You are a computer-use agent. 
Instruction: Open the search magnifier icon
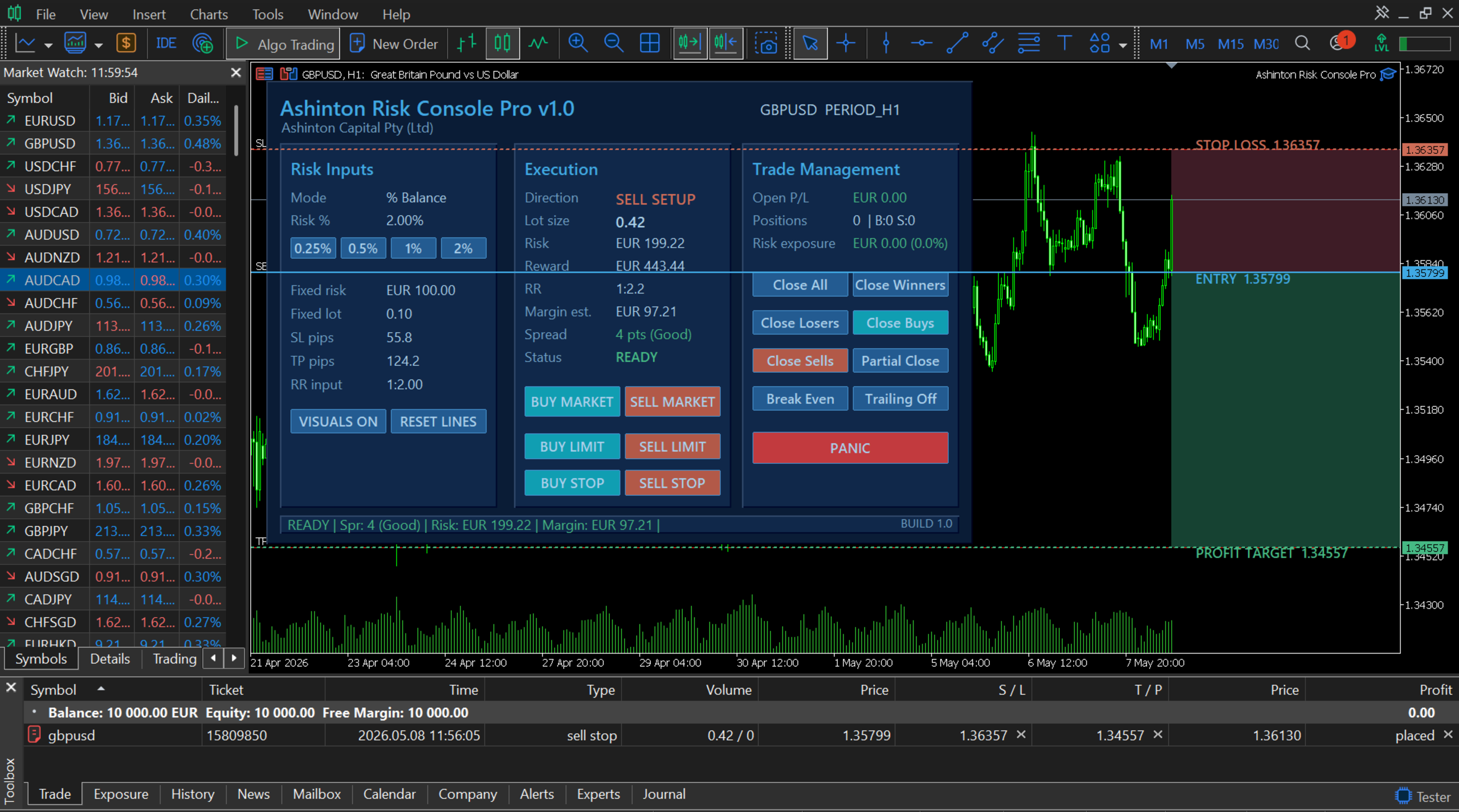pyautogui.click(x=1302, y=43)
